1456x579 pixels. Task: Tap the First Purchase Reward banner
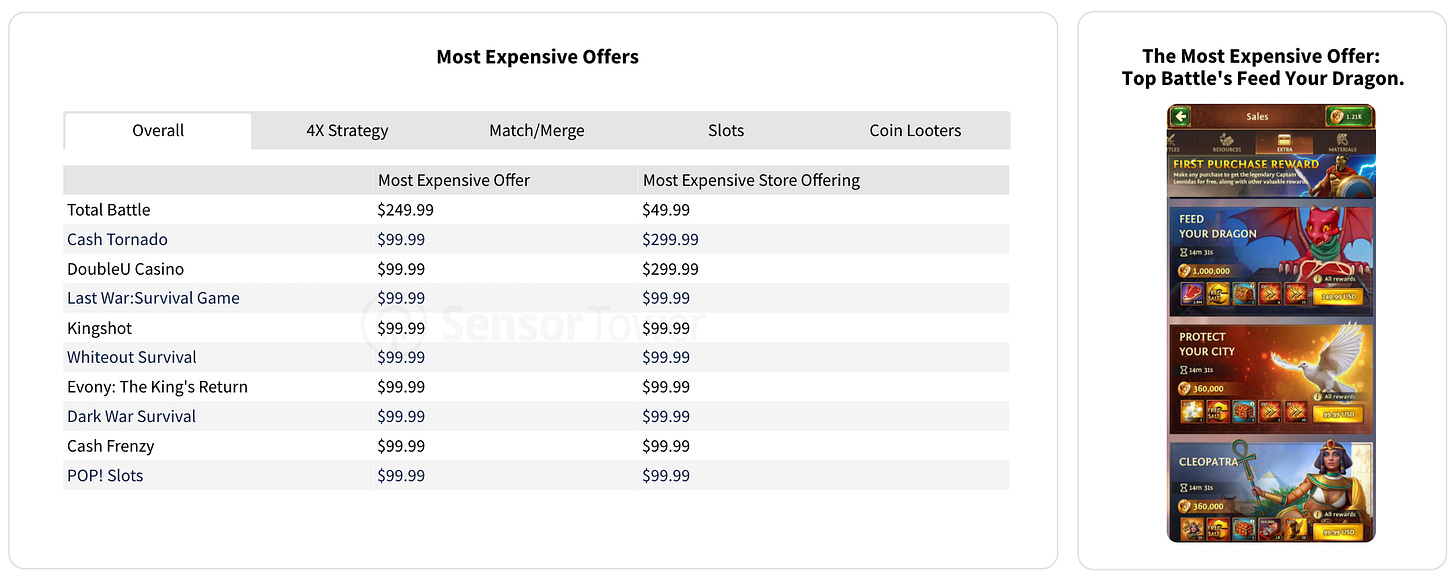click(x=1271, y=176)
